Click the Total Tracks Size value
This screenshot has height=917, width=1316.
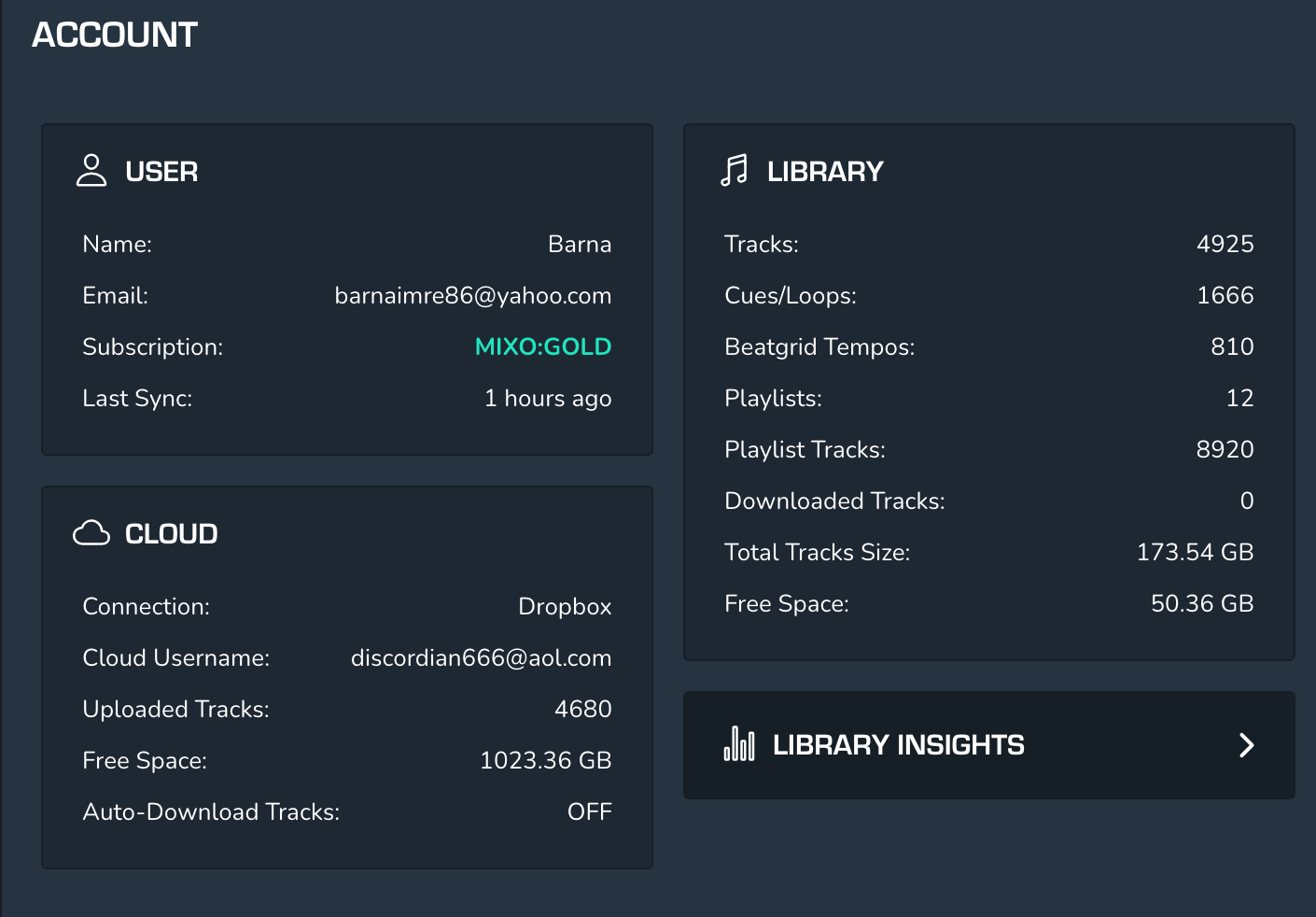point(1195,552)
